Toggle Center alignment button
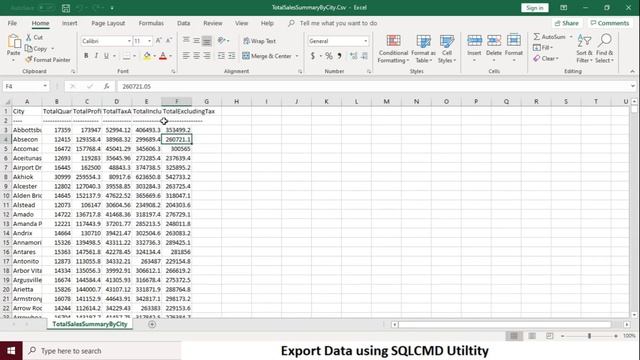Screen dimensions: 640x360 [x=196, y=56]
